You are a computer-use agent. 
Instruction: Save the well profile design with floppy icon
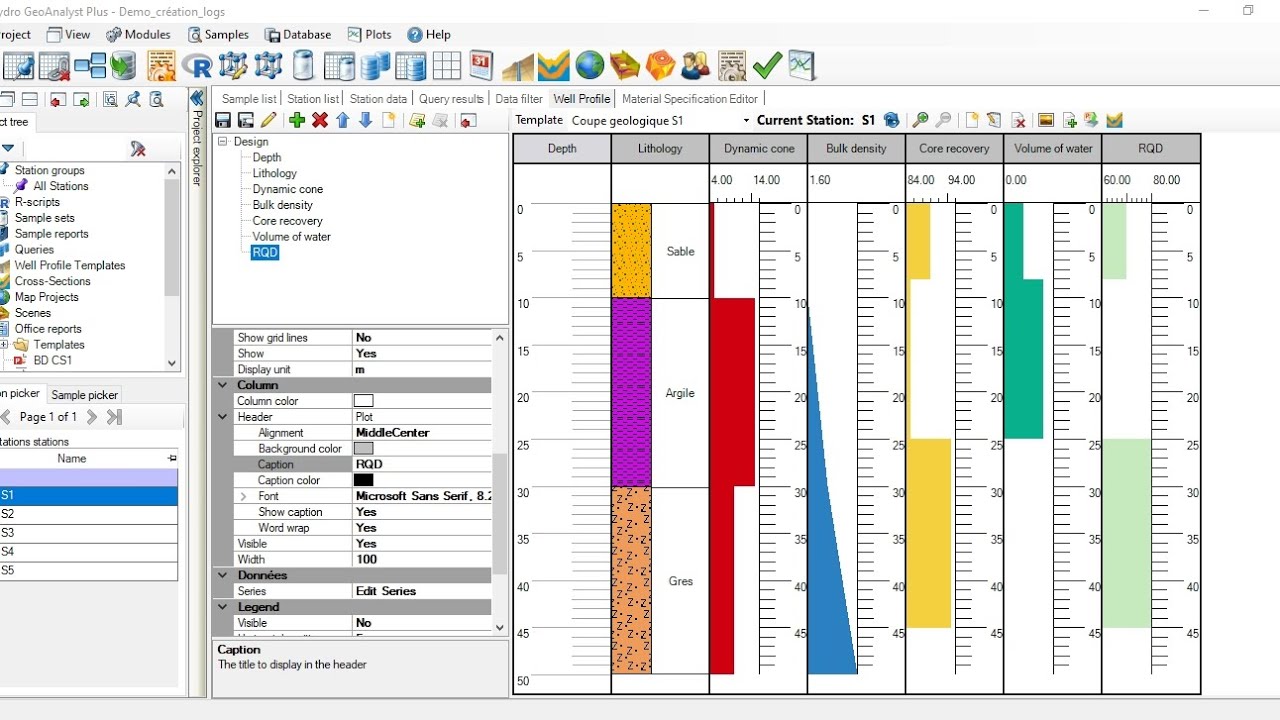tap(223, 120)
